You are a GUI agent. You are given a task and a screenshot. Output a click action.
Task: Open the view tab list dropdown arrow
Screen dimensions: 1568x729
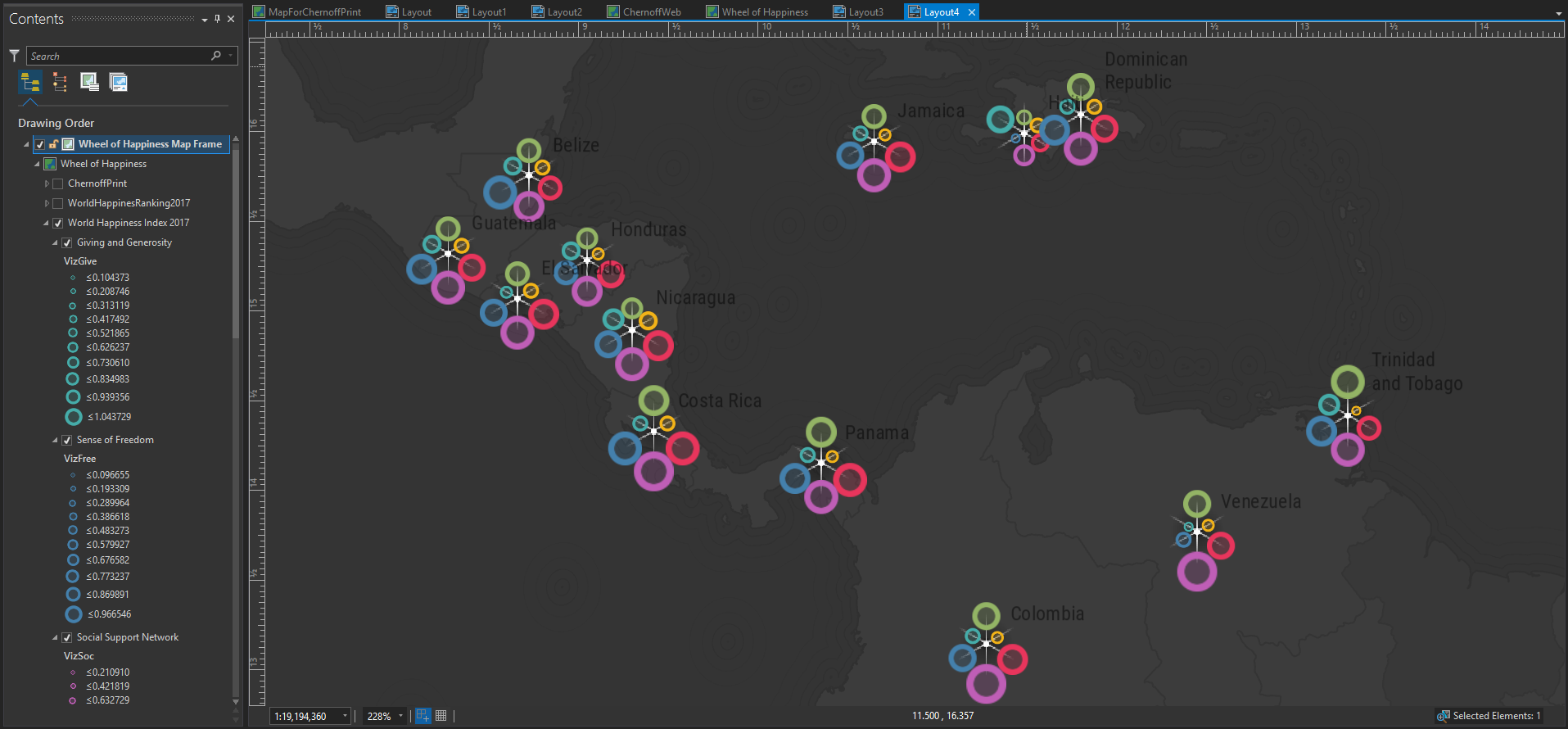tap(1559, 13)
